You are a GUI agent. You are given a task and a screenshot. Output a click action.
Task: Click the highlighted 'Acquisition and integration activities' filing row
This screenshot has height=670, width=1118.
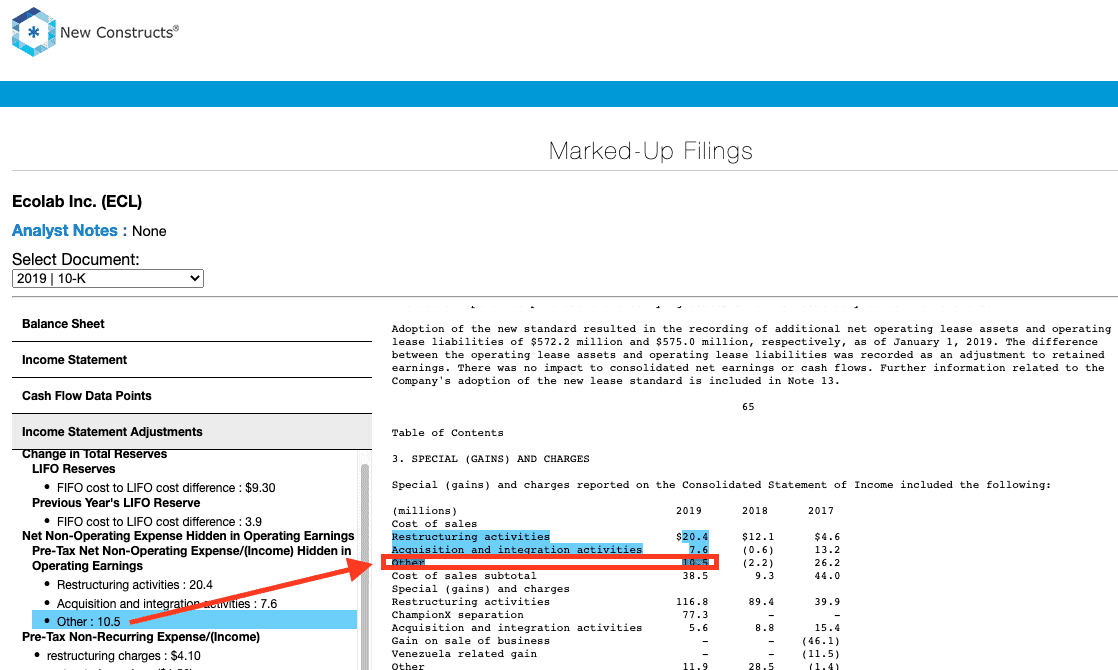coord(517,550)
